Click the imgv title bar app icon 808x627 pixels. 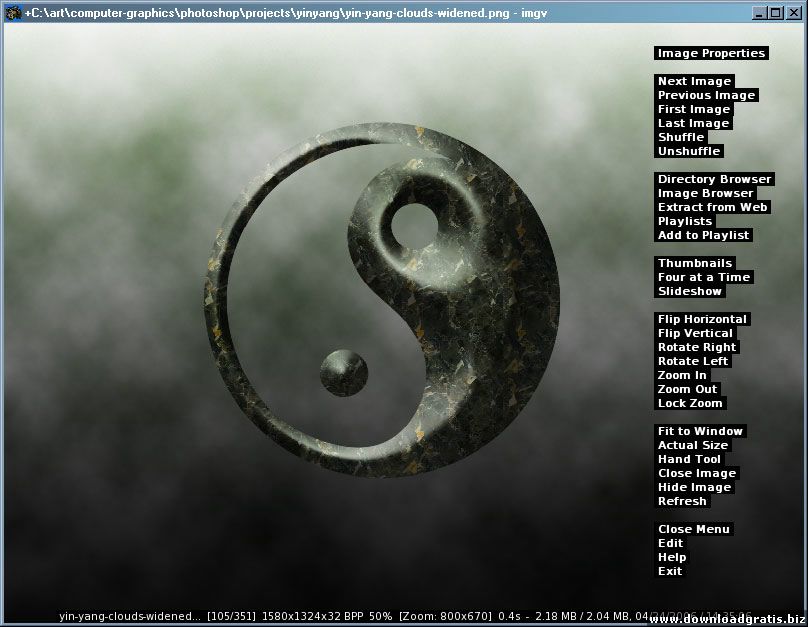click(12, 13)
